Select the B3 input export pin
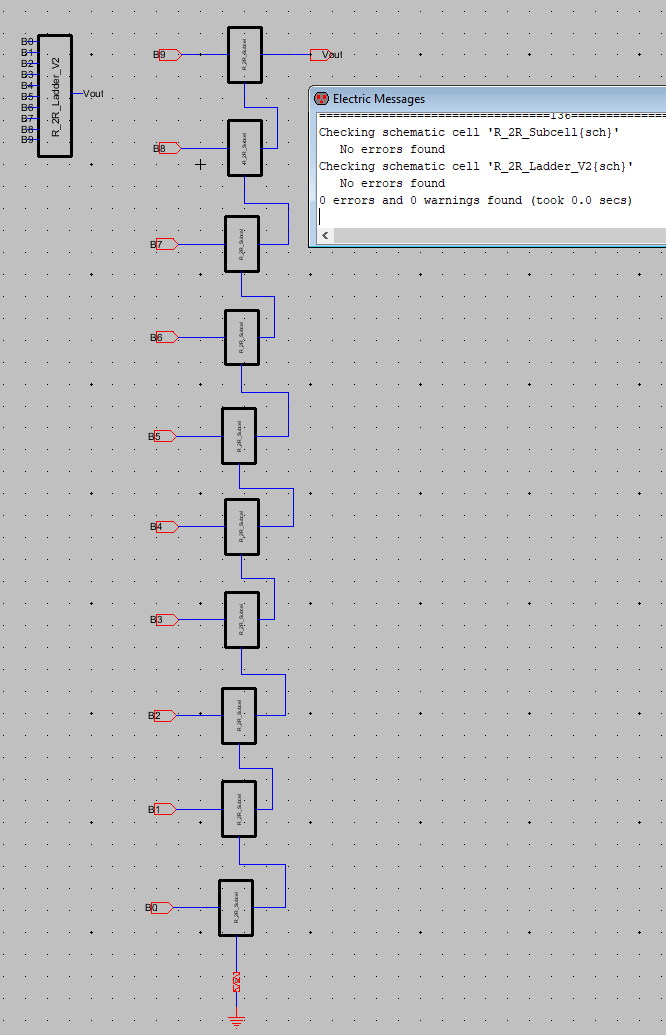 click(166, 620)
